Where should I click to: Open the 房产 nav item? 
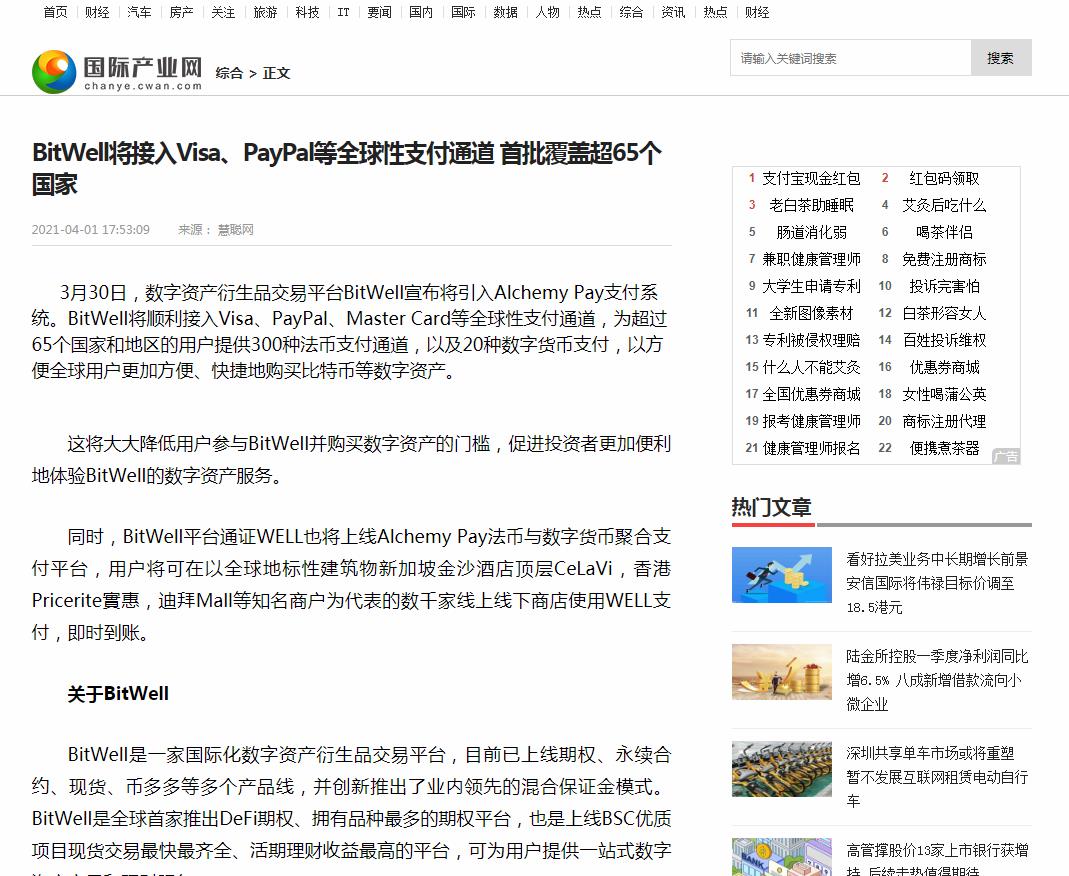click(x=181, y=12)
